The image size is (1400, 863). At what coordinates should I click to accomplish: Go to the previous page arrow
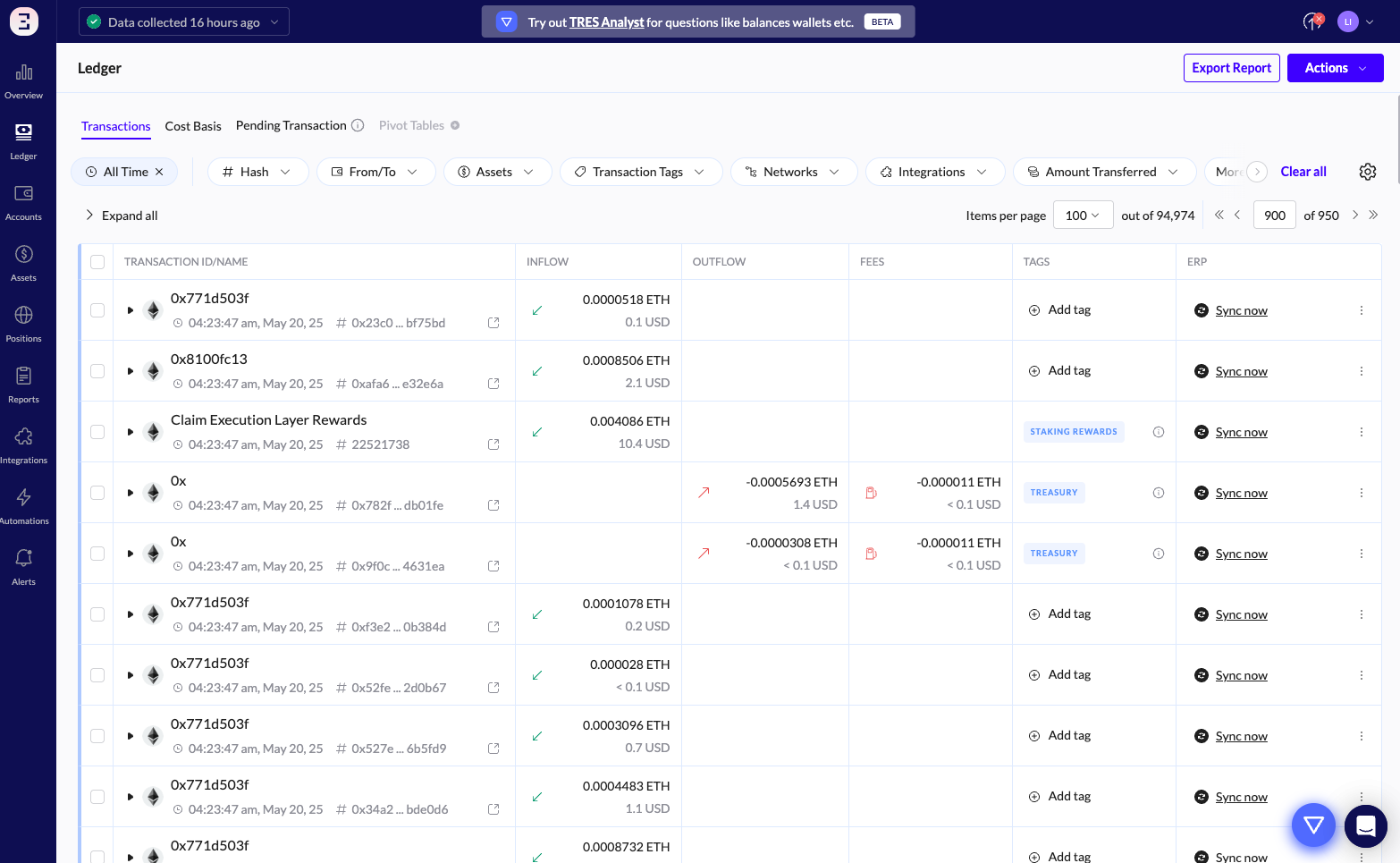[x=1237, y=215]
